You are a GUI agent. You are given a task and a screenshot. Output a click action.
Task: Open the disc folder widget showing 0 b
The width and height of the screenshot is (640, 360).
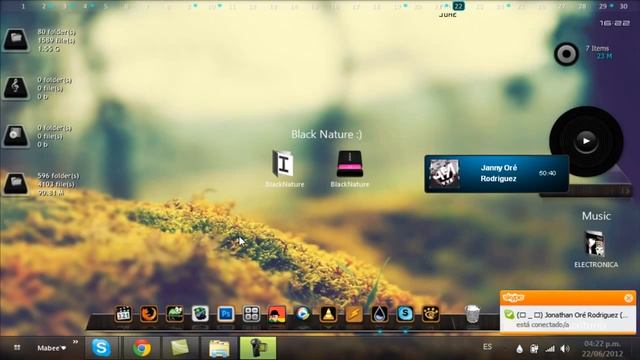[x=16, y=136]
